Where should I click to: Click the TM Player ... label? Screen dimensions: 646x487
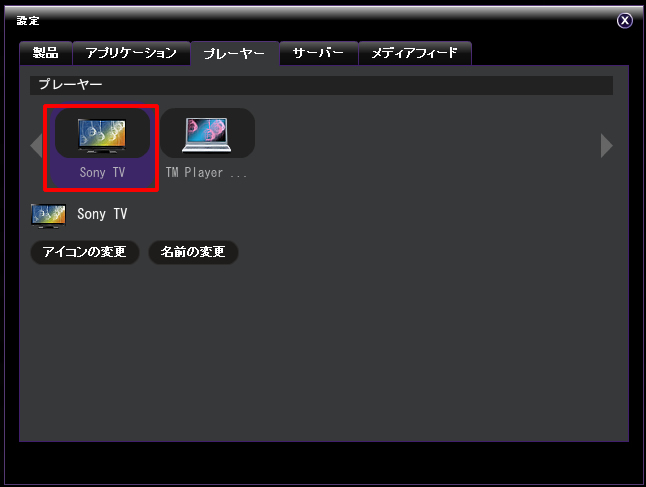click(x=206, y=173)
